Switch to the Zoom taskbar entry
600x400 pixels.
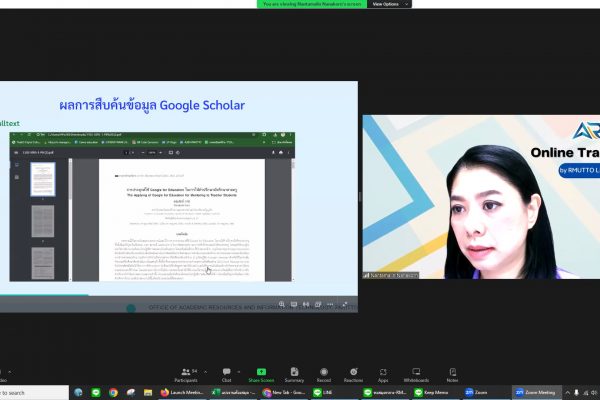(x=486, y=392)
